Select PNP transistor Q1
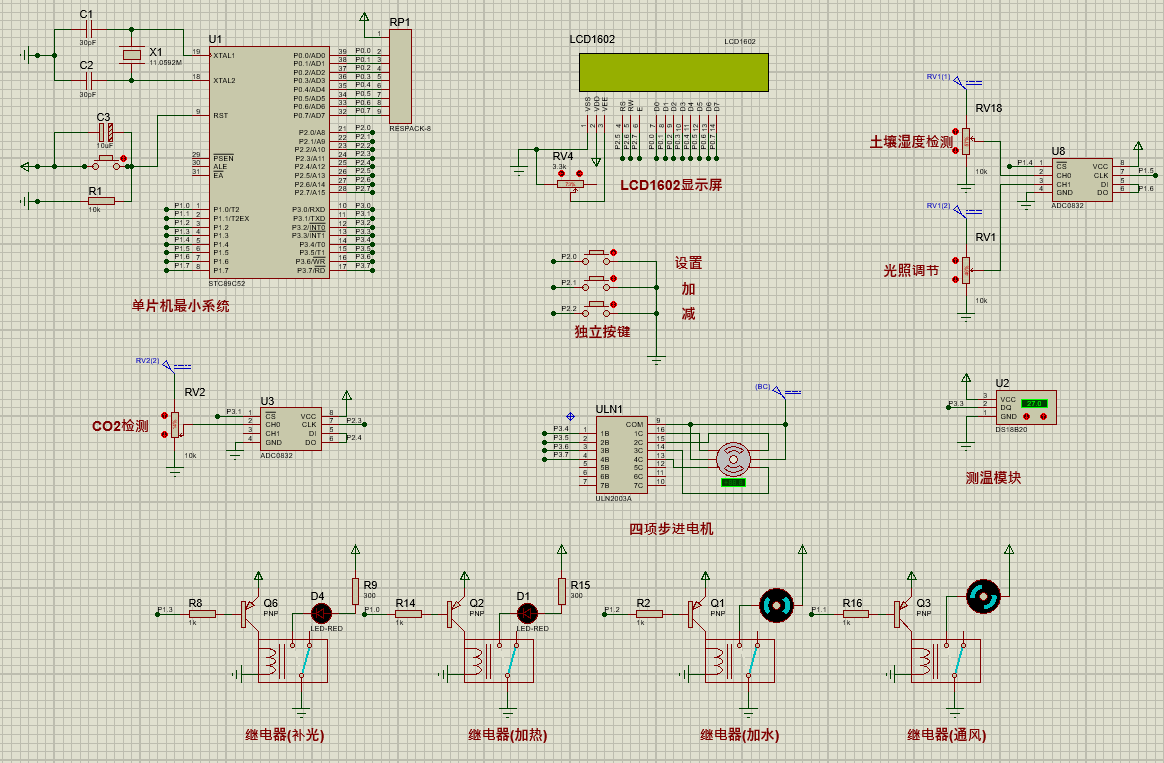Viewport: 1164px width, 763px height. (x=697, y=613)
